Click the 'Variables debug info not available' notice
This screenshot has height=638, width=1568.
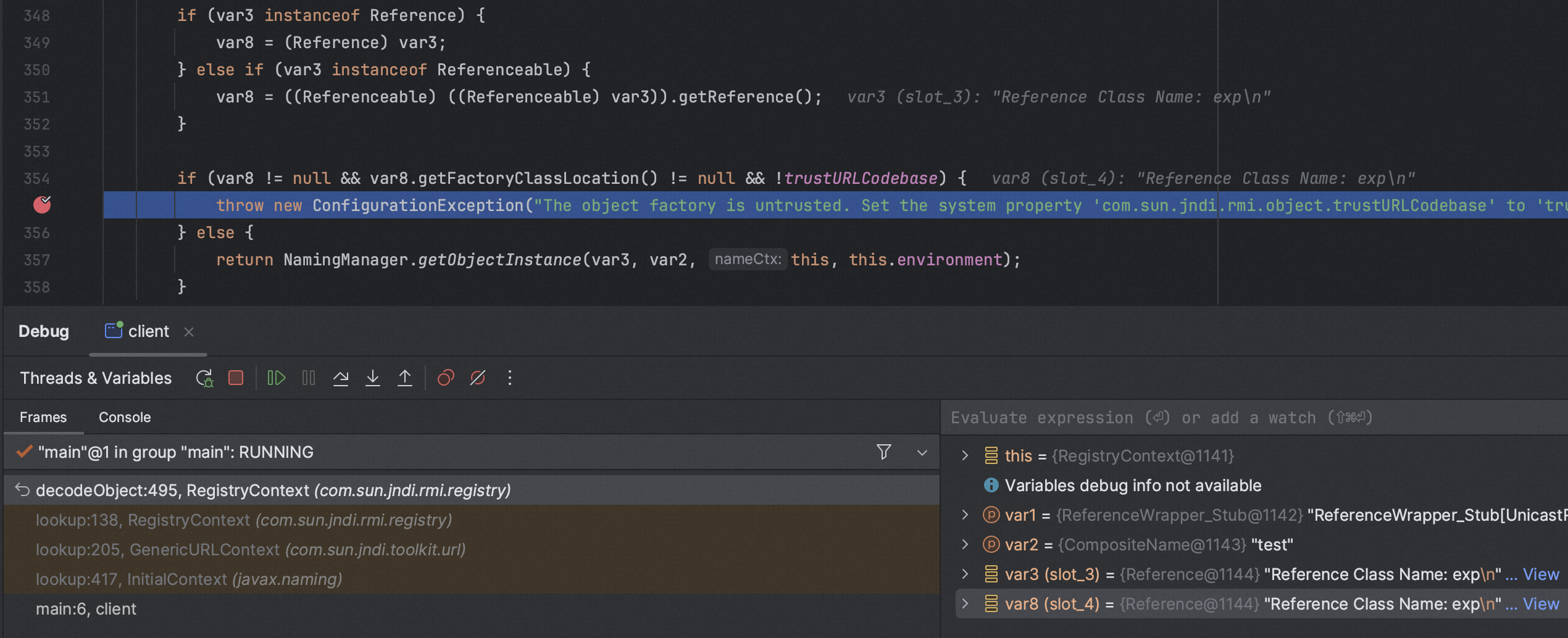1133,486
